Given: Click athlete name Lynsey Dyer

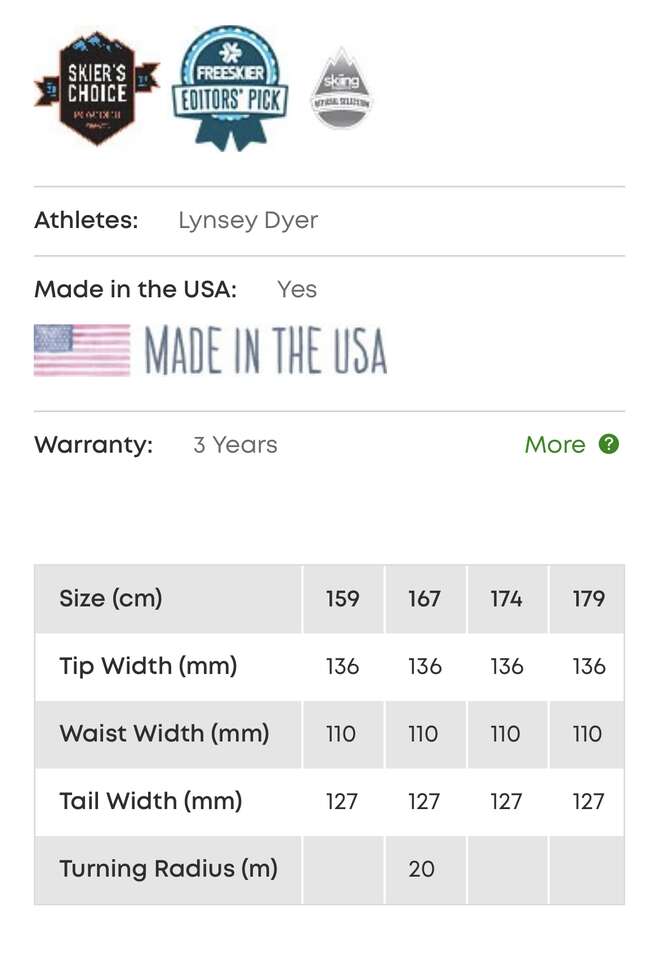Looking at the screenshot, I should (x=248, y=220).
